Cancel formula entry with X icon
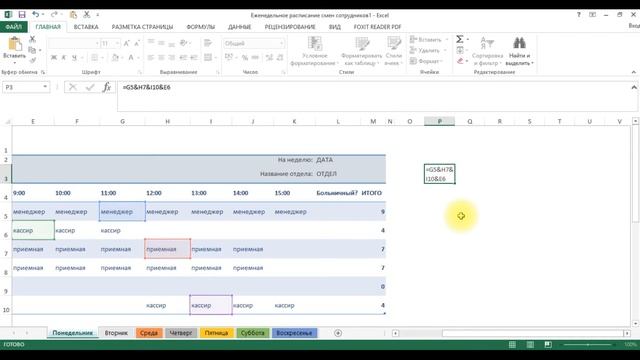The width and height of the screenshot is (640, 360). pos(73,87)
